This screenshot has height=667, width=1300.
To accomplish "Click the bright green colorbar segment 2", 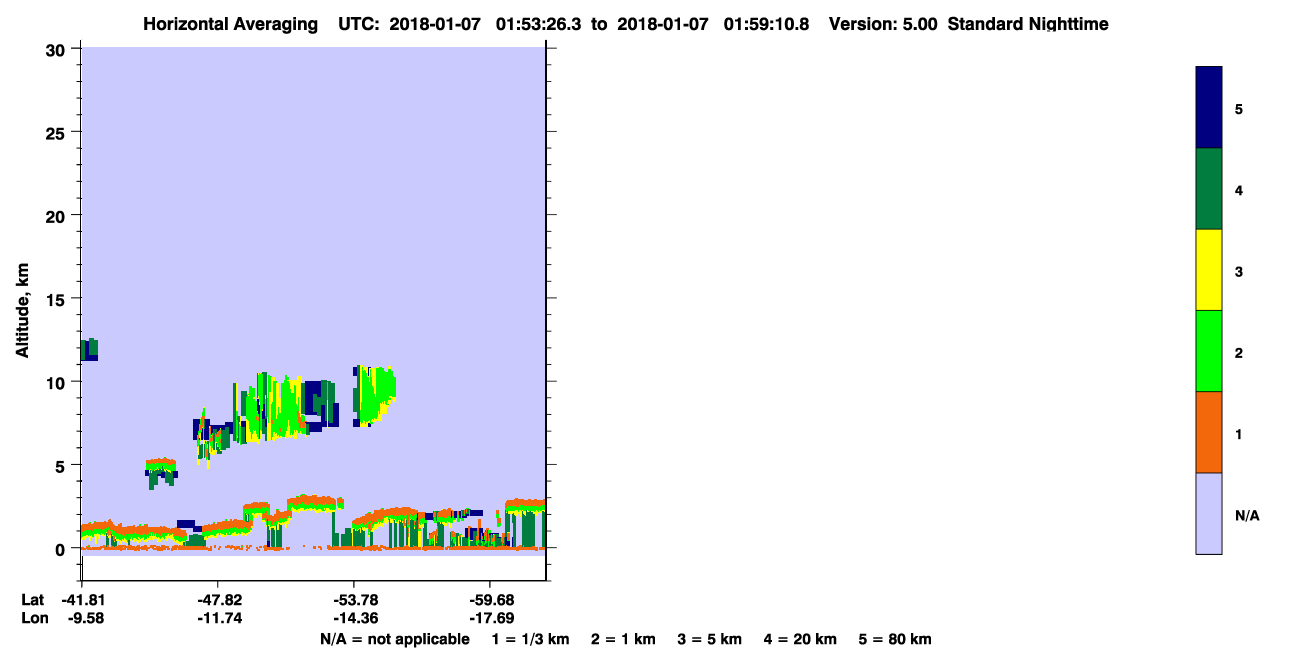I will 1208,351.
